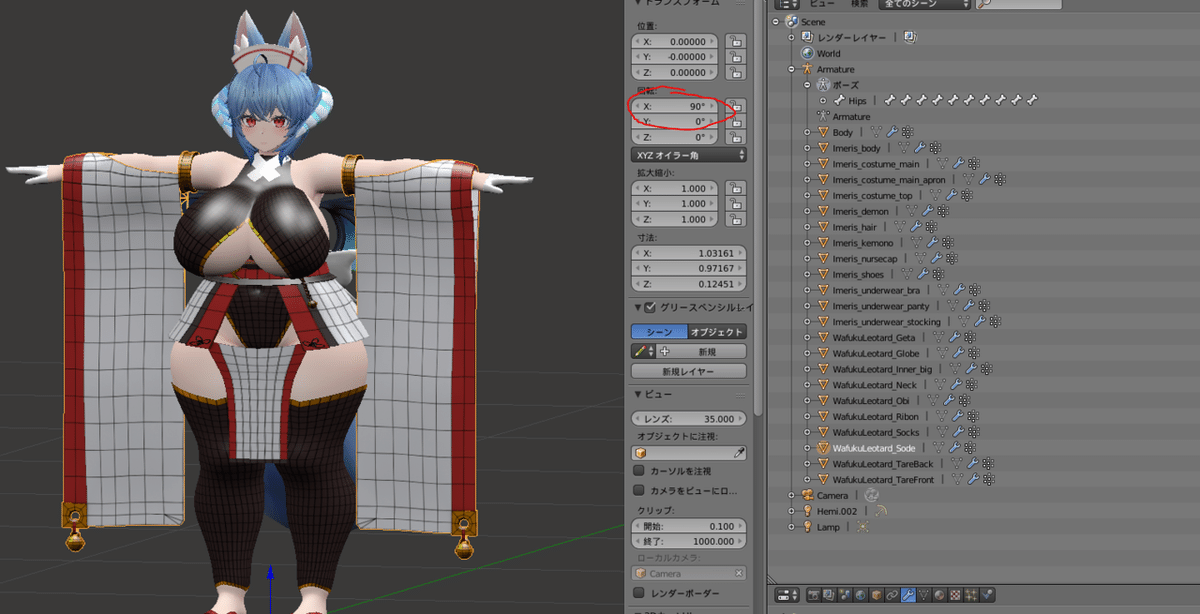This screenshot has width=1200, height=614.
Task: Select the World globe icon in outliner
Action: coord(807,53)
